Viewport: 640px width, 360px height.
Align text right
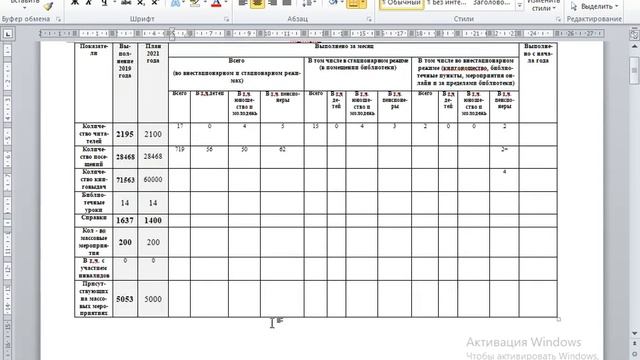[x=273, y=3]
